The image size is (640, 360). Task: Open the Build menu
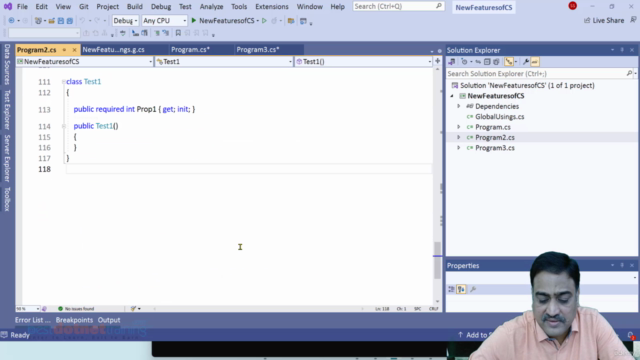pyautogui.click(x=135, y=7)
